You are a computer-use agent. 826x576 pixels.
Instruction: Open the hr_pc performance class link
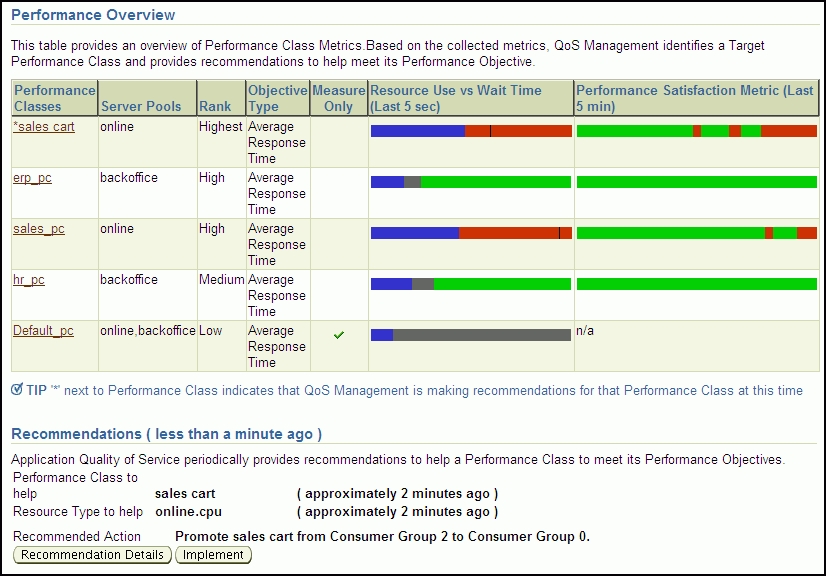point(29,280)
